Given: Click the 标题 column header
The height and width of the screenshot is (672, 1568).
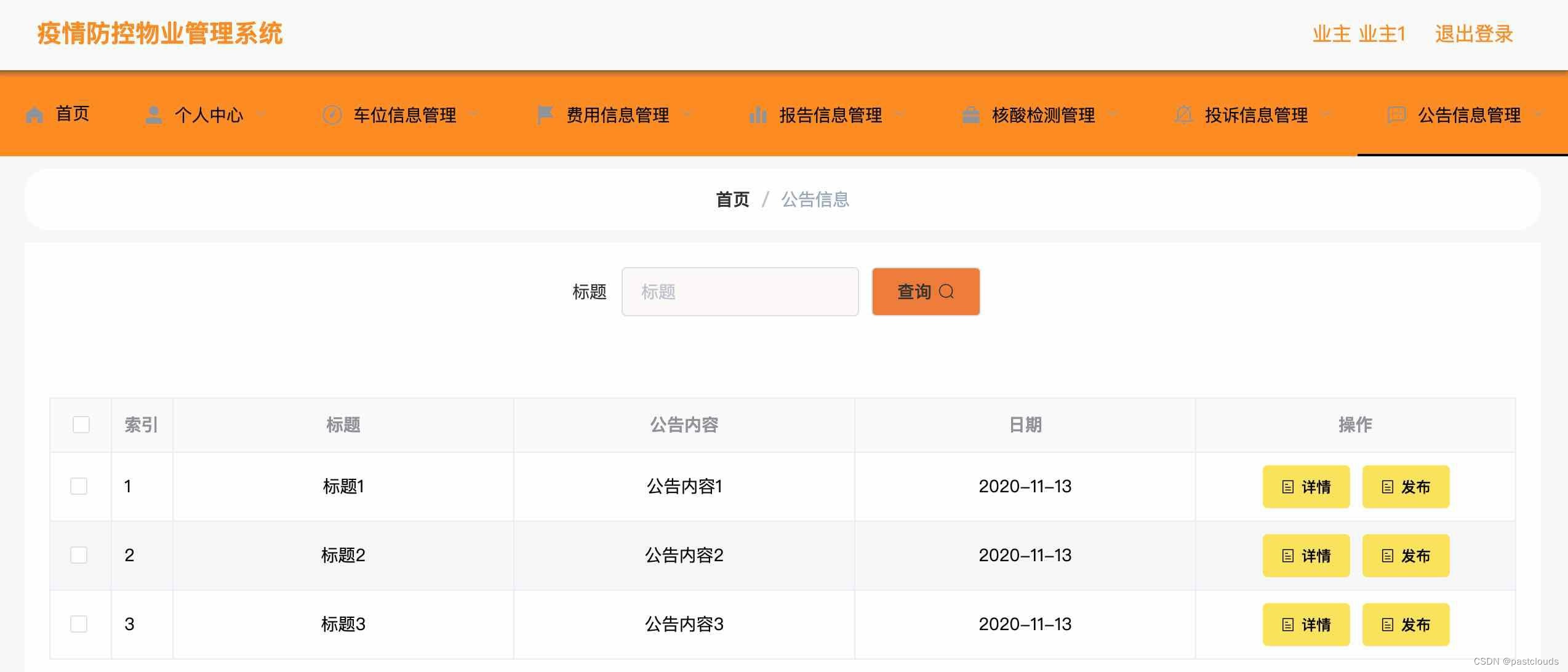Looking at the screenshot, I should pyautogui.click(x=343, y=425).
